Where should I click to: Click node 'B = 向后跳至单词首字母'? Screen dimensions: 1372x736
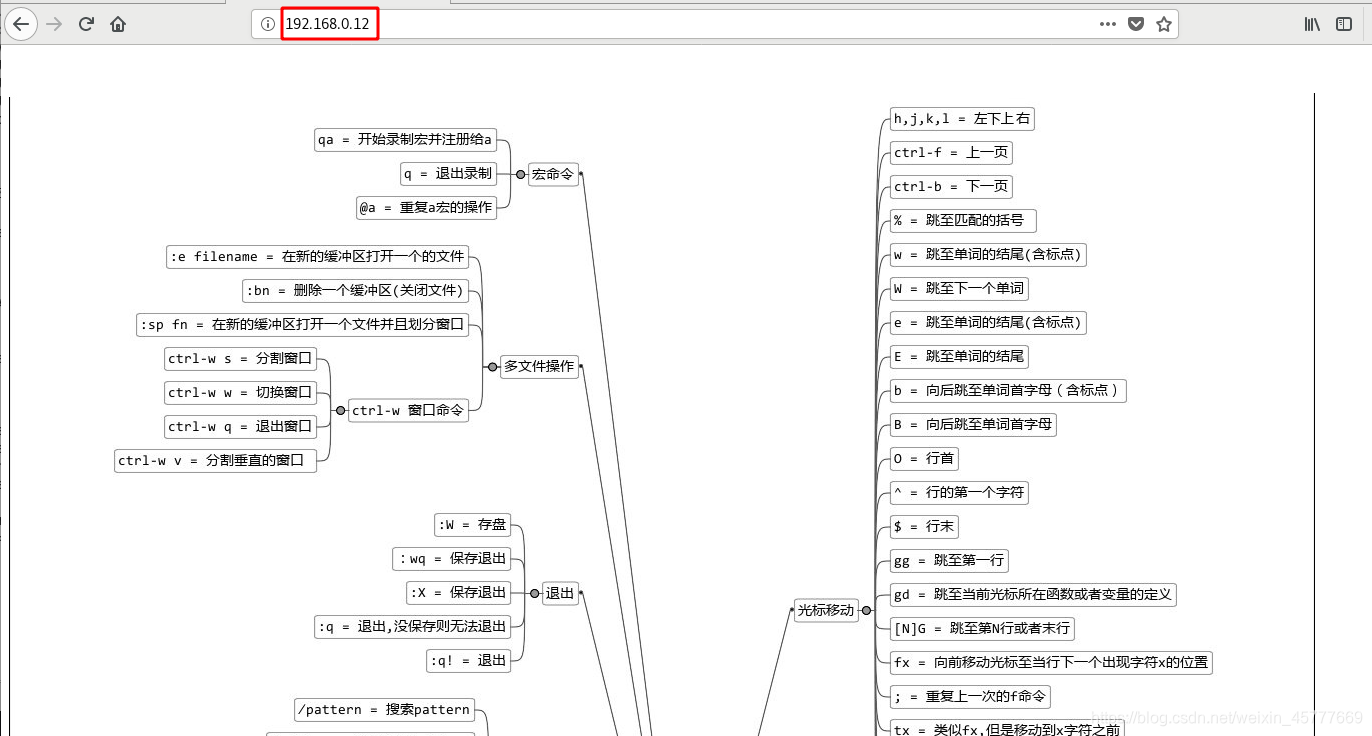tap(973, 425)
